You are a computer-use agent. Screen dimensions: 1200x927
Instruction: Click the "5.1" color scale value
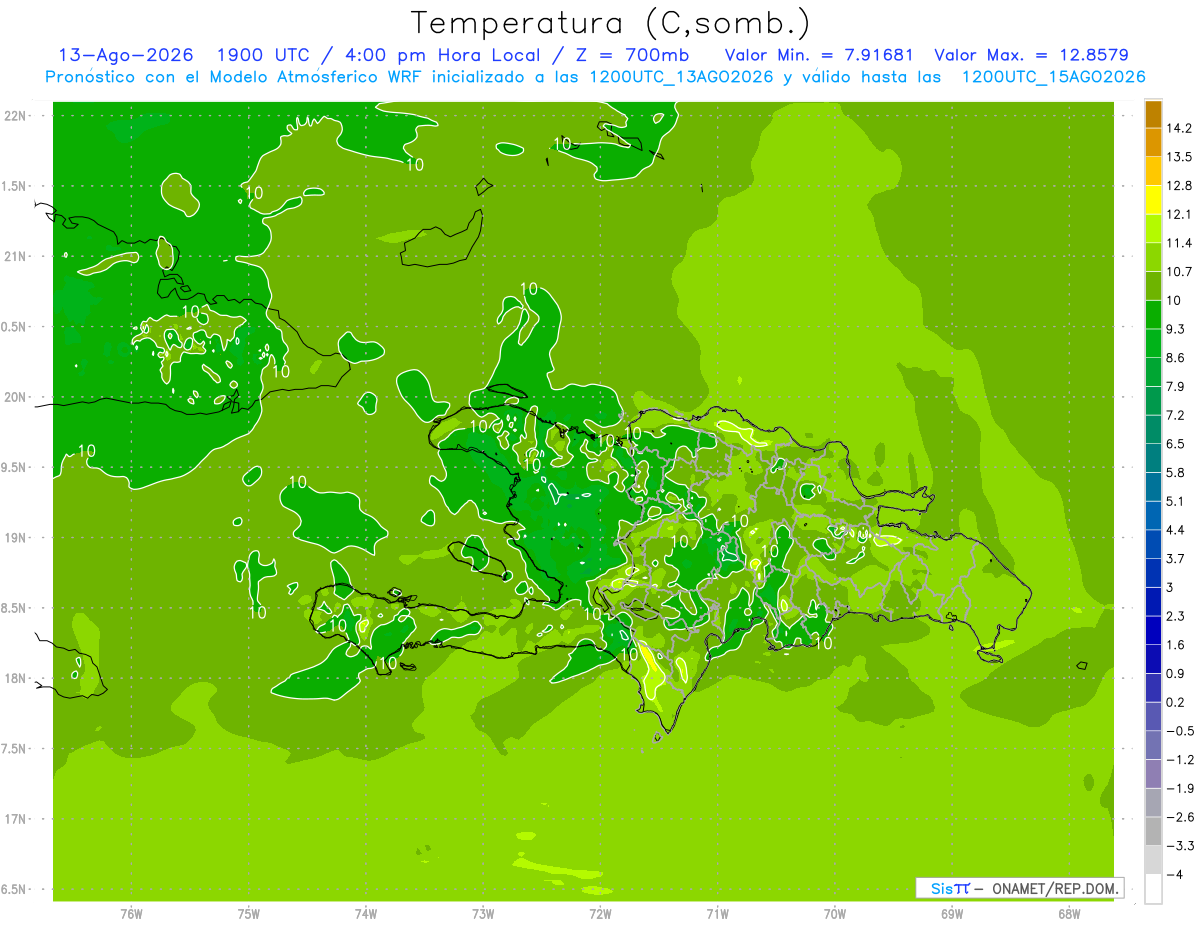pyautogui.click(x=1175, y=501)
